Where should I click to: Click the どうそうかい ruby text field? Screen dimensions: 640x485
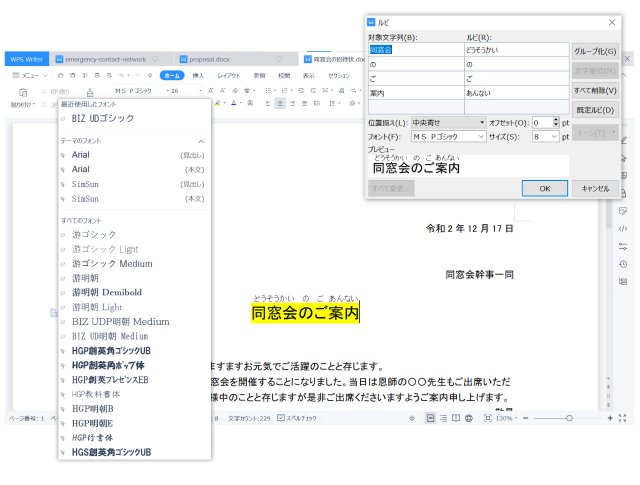click(516, 50)
